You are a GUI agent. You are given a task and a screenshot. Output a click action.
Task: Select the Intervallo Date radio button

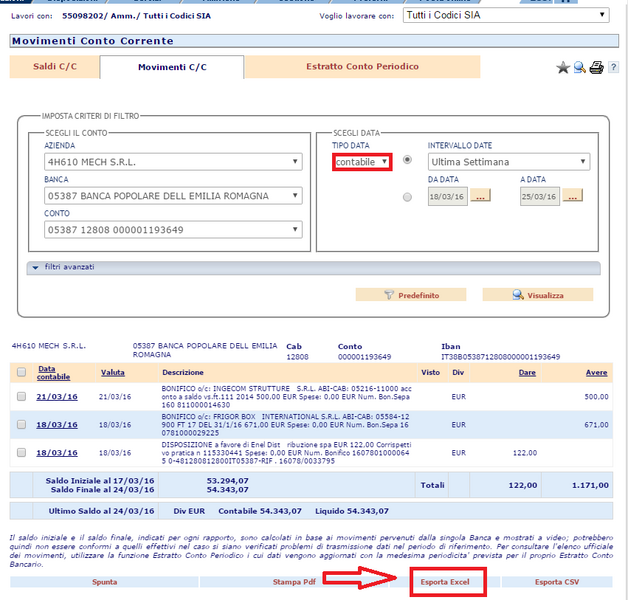[407, 160]
